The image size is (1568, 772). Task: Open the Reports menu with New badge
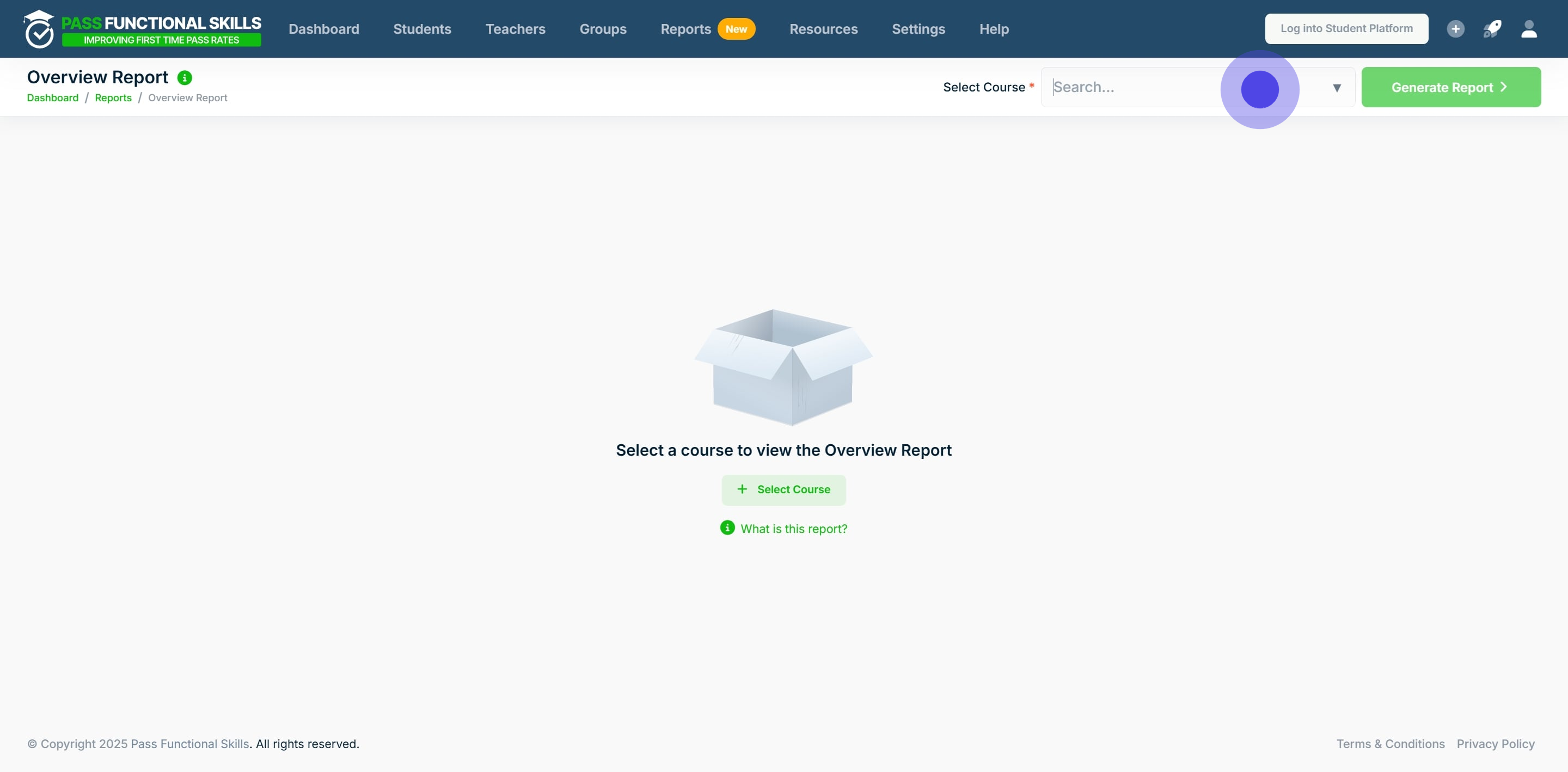point(685,29)
